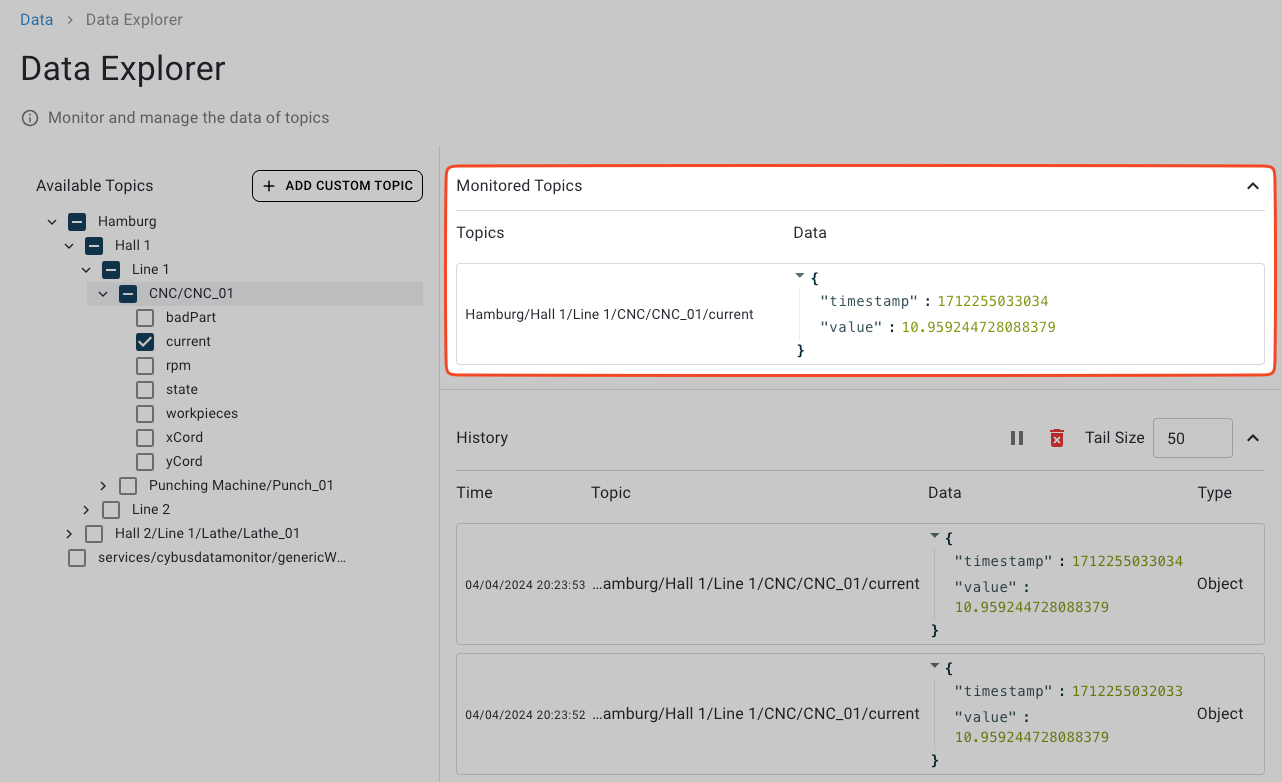Uncheck the monitored current topic
The height and width of the screenshot is (782, 1282).
point(144,341)
